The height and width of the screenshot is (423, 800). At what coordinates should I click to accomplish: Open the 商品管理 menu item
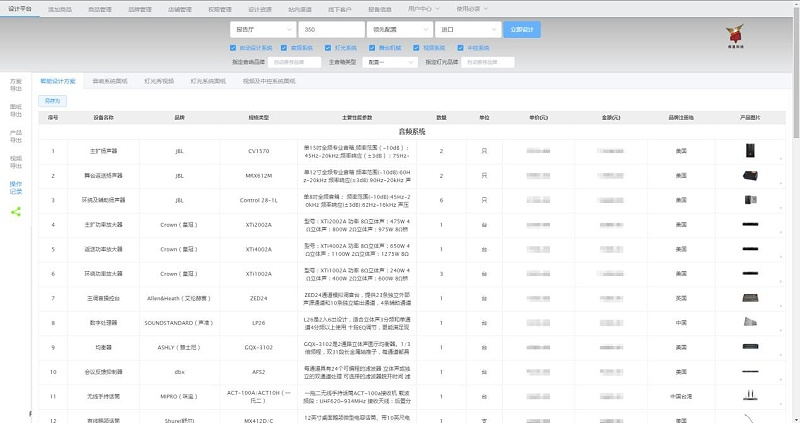tap(99, 9)
